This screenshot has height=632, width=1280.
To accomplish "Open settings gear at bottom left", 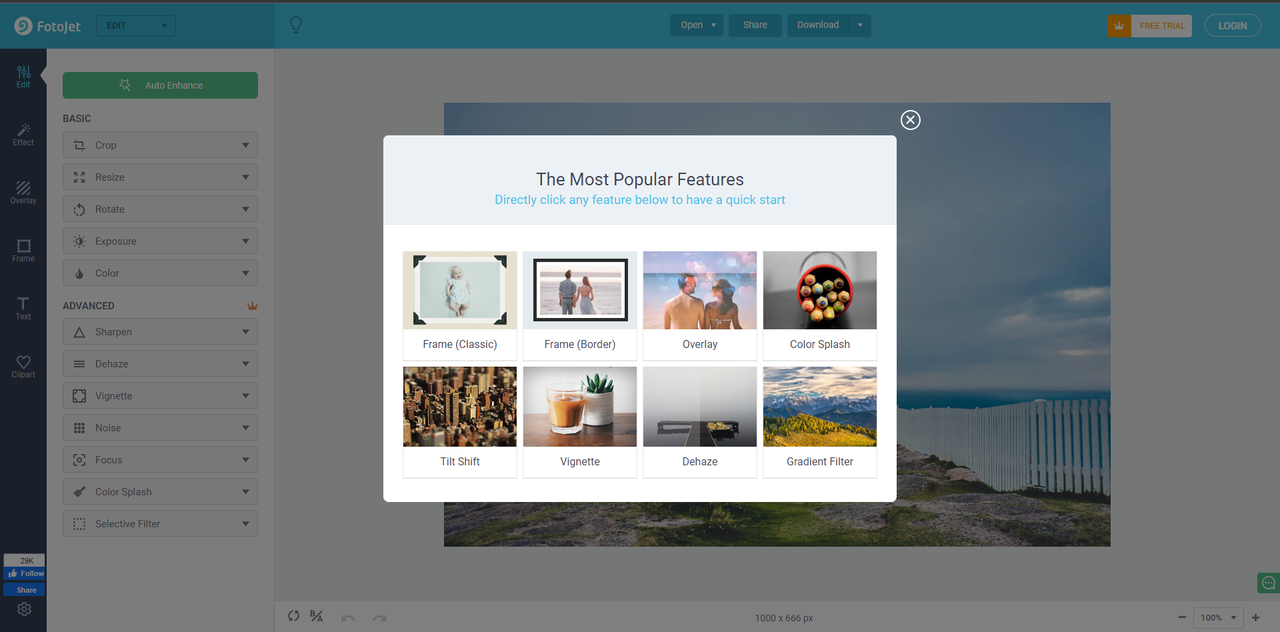I will point(24,609).
